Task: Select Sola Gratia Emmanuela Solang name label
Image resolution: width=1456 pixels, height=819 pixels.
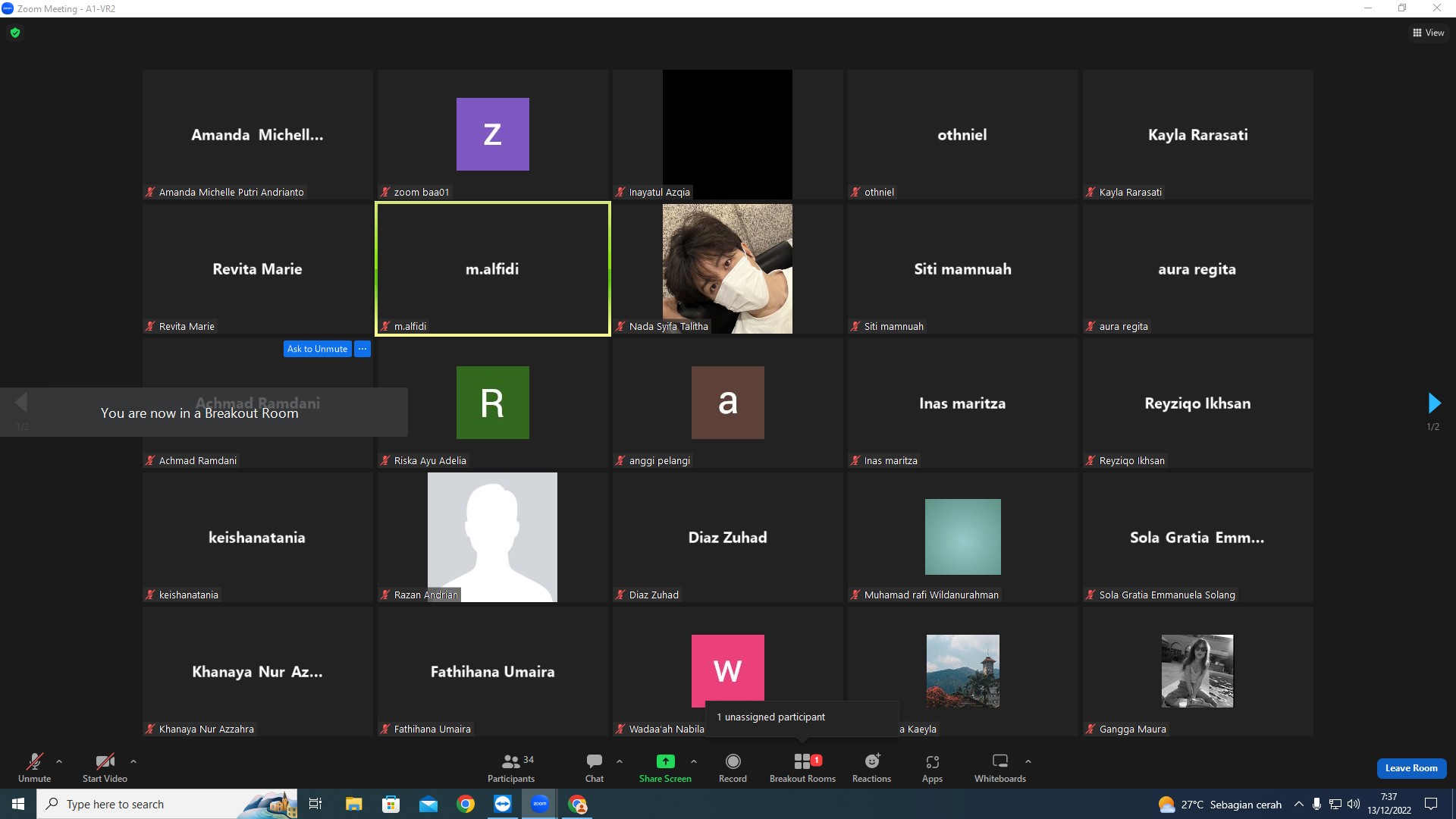Action: pos(1167,595)
